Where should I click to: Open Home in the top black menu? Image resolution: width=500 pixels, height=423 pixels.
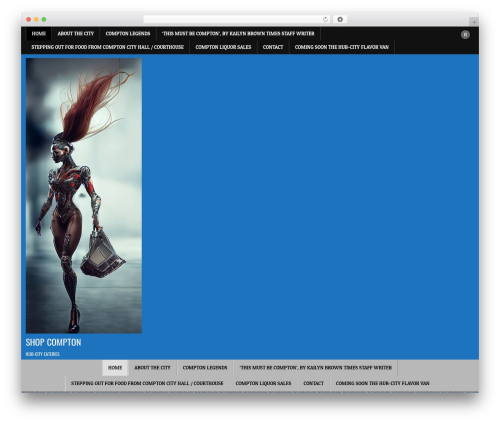tap(39, 34)
